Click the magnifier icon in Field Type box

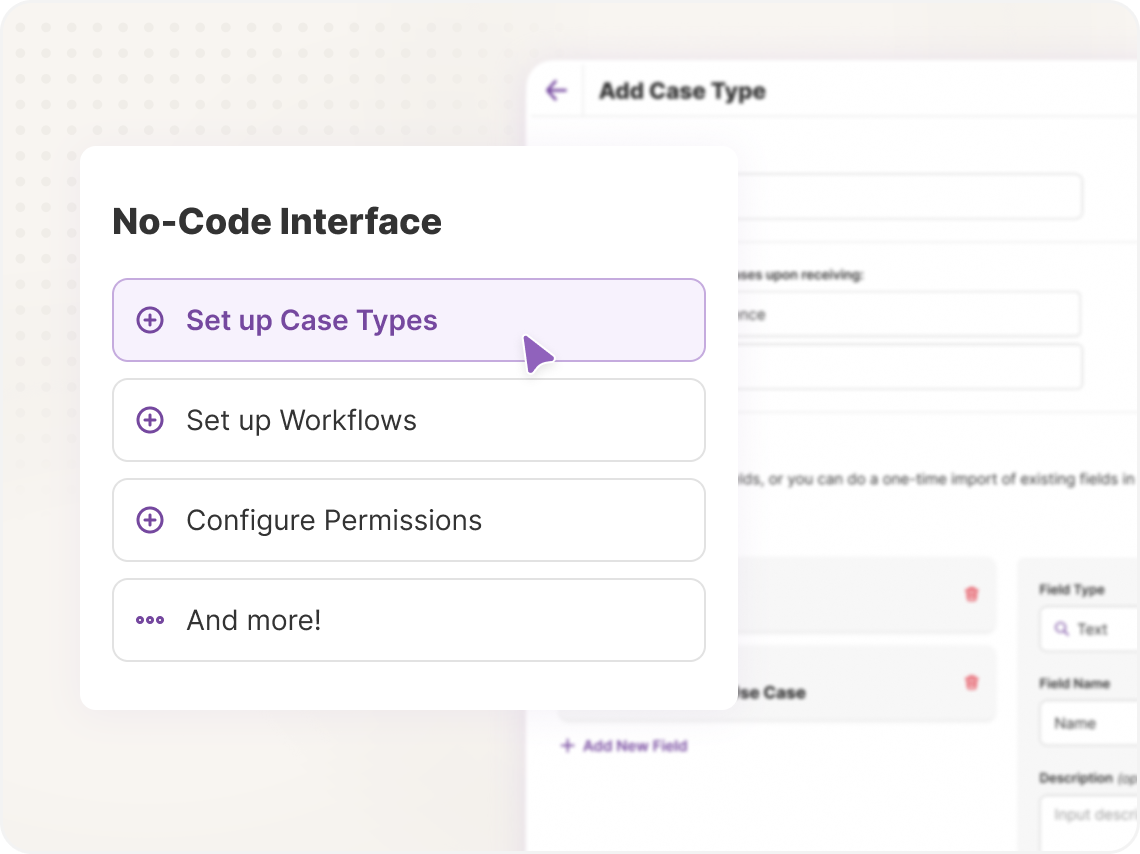[x=1061, y=629]
